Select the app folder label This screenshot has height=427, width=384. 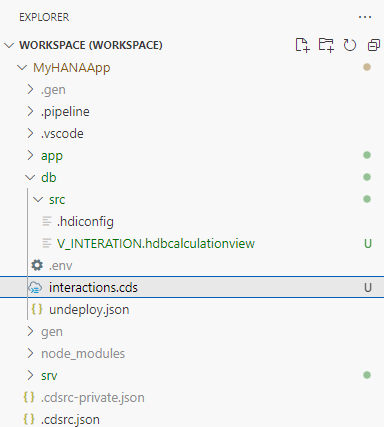pyautogui.click(x=52, y=156)
